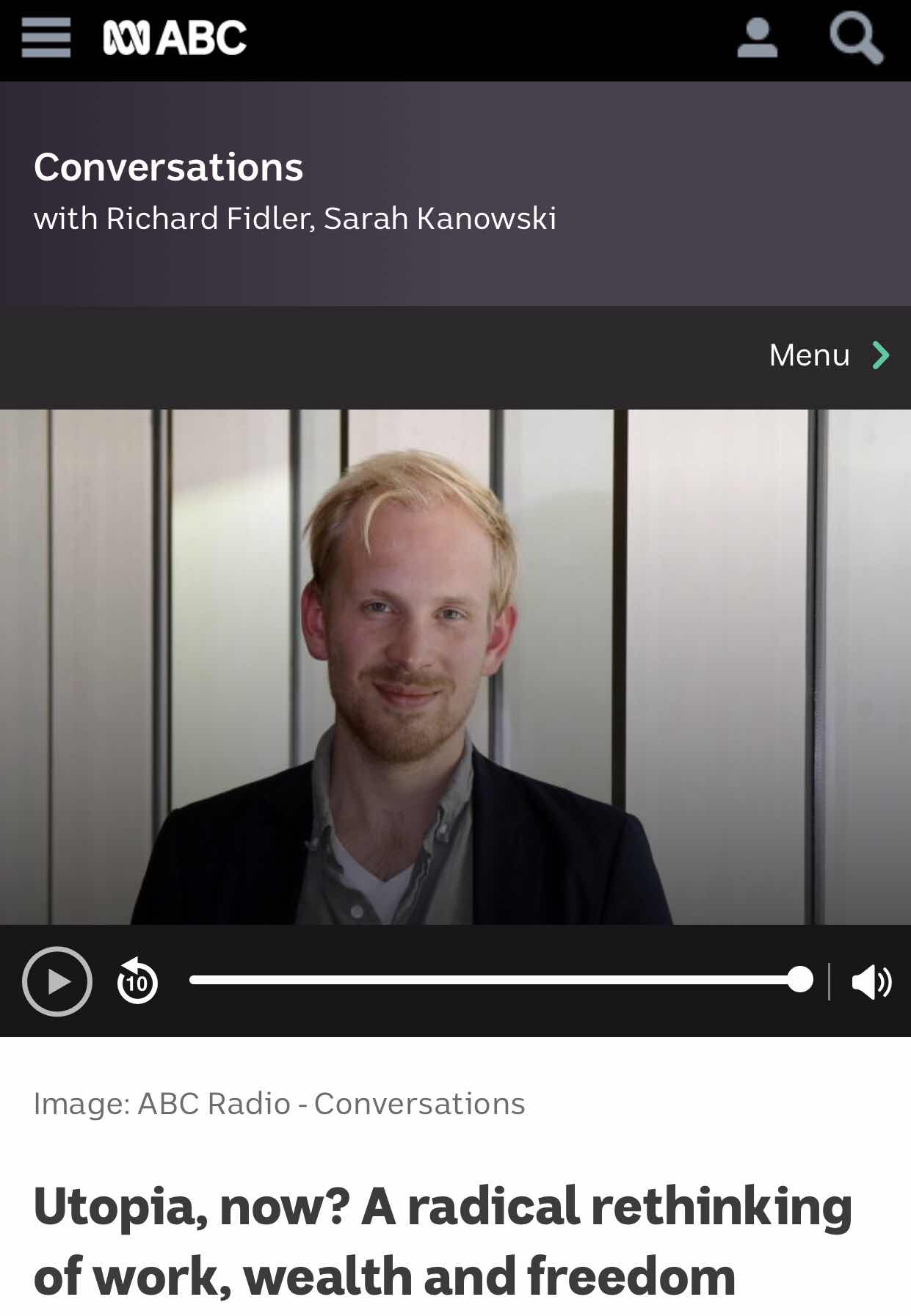
Task: Play the Conversations audio episode
Action: 57,981
